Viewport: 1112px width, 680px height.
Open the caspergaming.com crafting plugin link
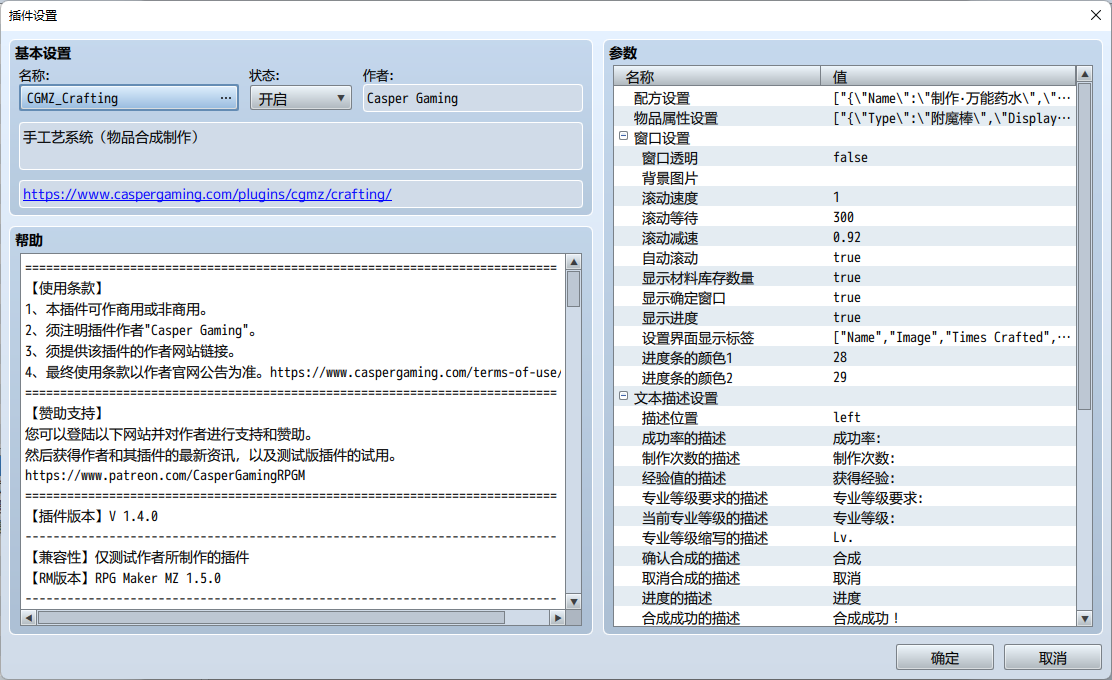pos(207,194)
